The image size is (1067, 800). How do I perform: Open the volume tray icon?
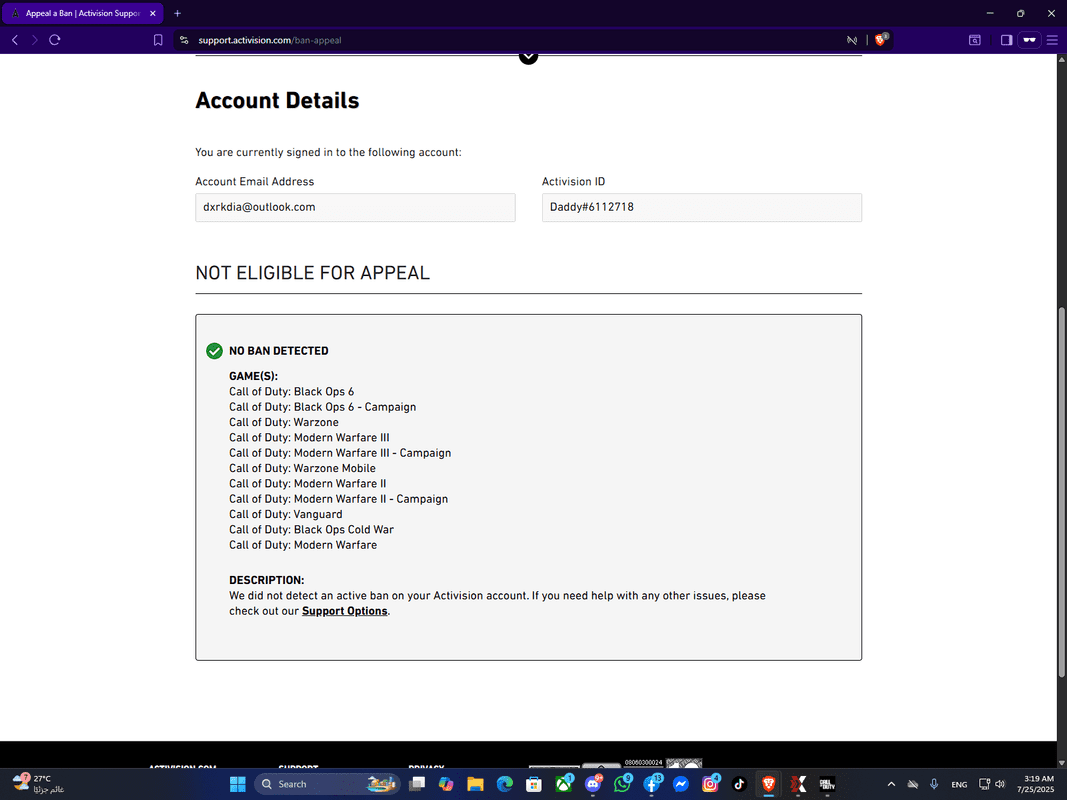[1000, 784]
